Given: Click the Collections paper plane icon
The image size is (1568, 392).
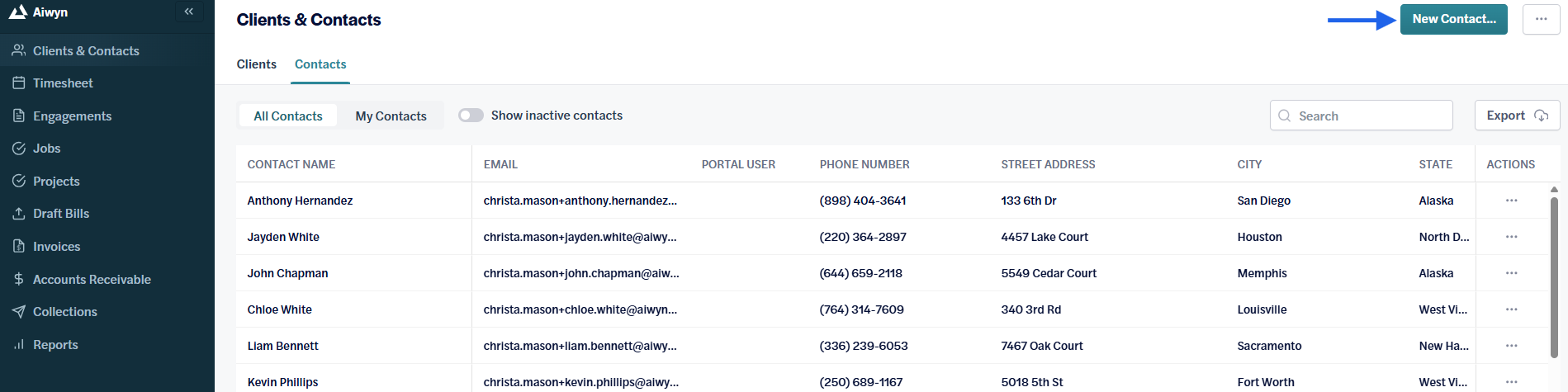Looking at the screenshot, I should click(x=18, y=311).
